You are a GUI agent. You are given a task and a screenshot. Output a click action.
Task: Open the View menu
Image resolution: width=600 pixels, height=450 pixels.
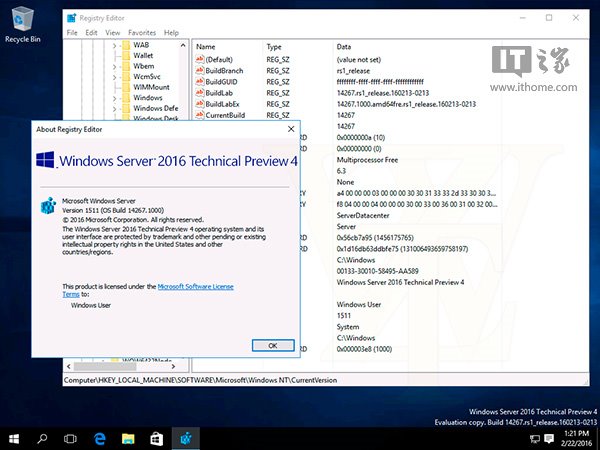tap(113, 33)
